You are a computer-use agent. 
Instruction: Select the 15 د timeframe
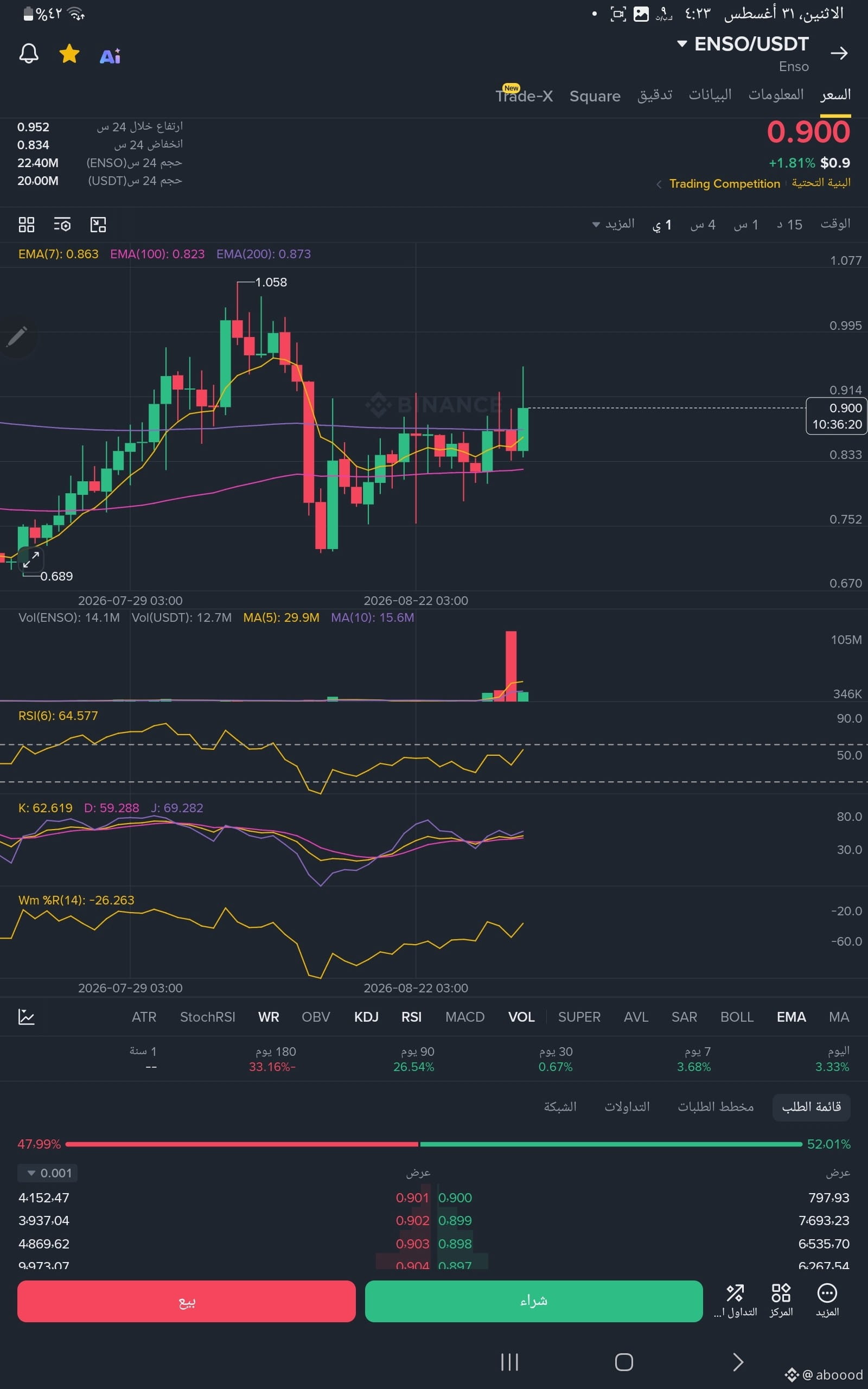click(789, 225)
